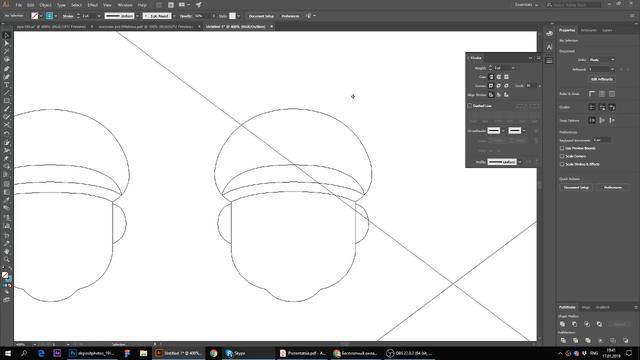Click the miter Limit value field

(531, 86)
